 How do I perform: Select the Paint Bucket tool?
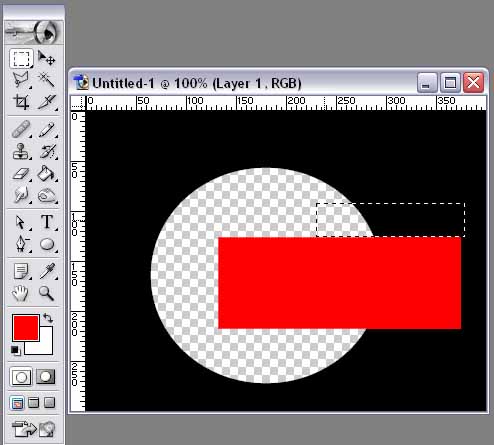(x=47, y=174)
